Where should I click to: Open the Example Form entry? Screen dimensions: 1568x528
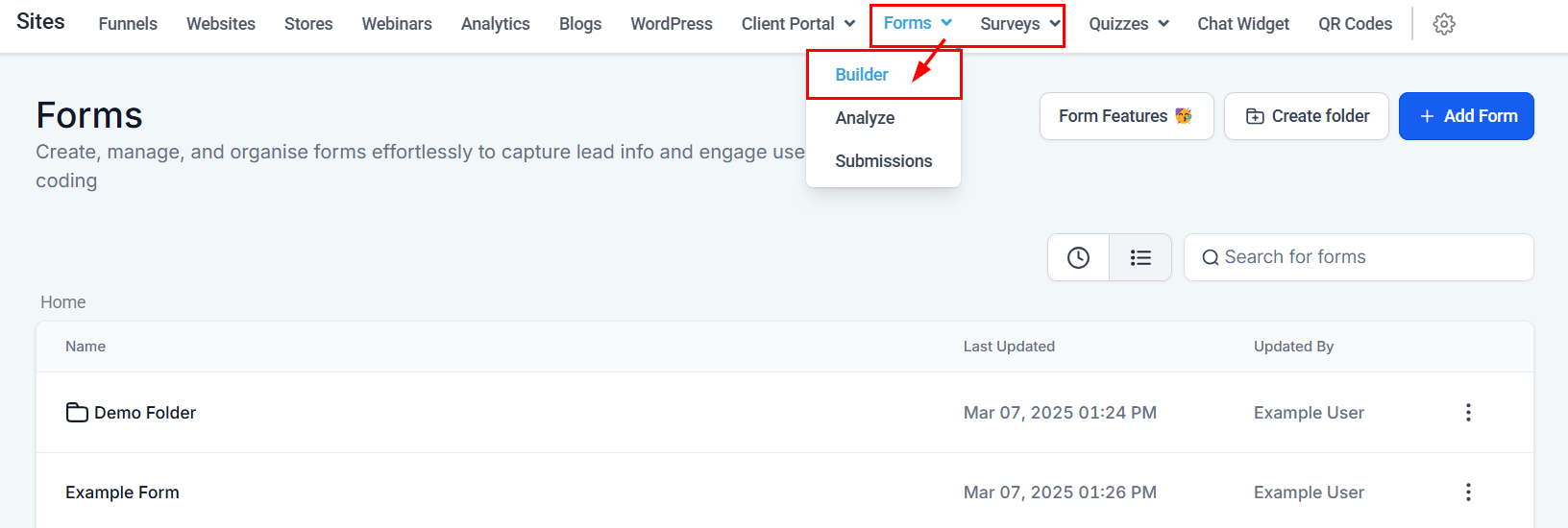tap(122, 492)
